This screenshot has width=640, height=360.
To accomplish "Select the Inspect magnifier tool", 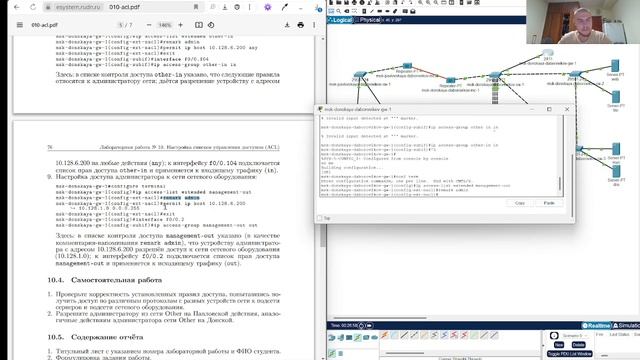I will [x=338, y=11].
